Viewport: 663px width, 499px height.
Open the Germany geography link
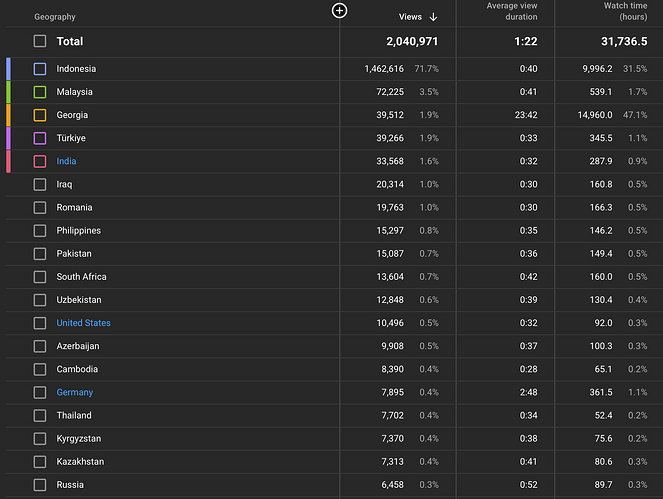coord(74,392)
